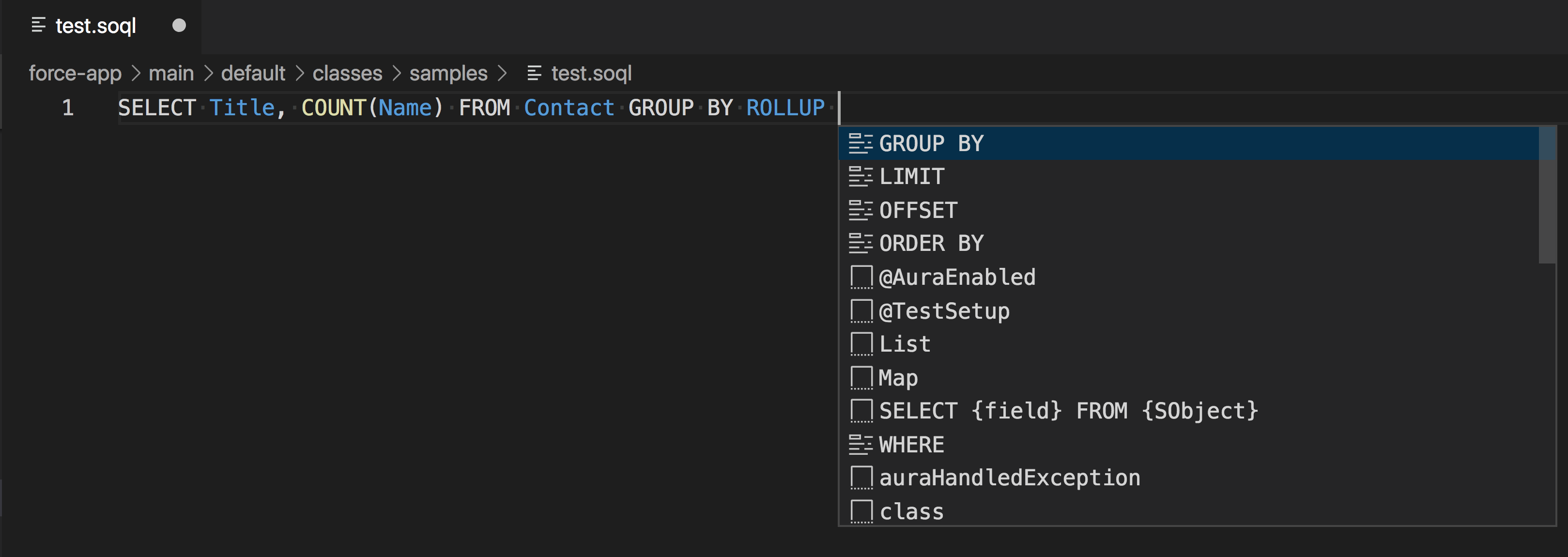
Task: Click the keyword icon beside LIMIT suggestion
Action: click(860, 176)
